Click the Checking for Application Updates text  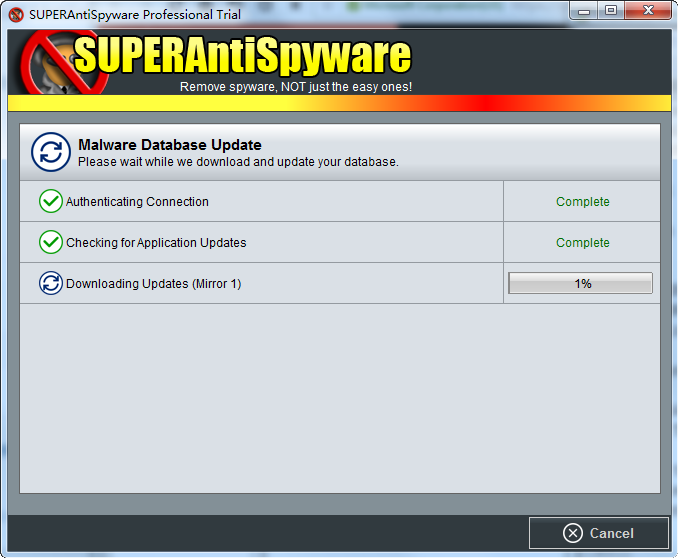(156, 242)
